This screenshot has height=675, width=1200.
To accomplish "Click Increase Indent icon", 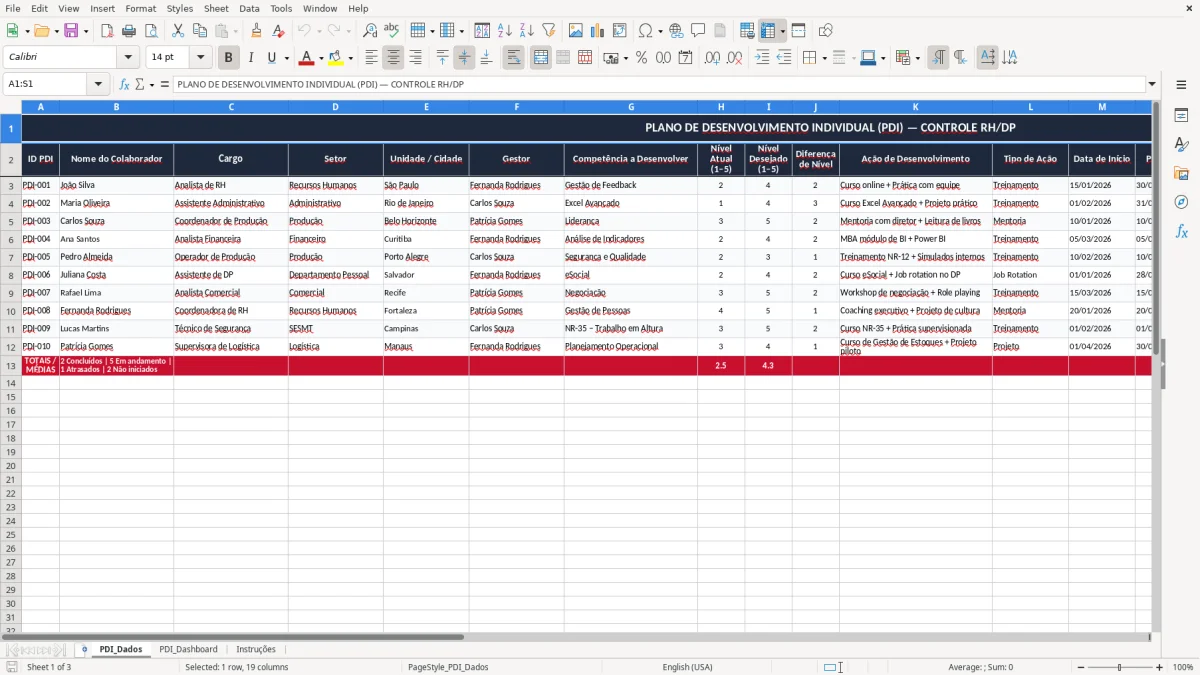I will click(762, 58).
